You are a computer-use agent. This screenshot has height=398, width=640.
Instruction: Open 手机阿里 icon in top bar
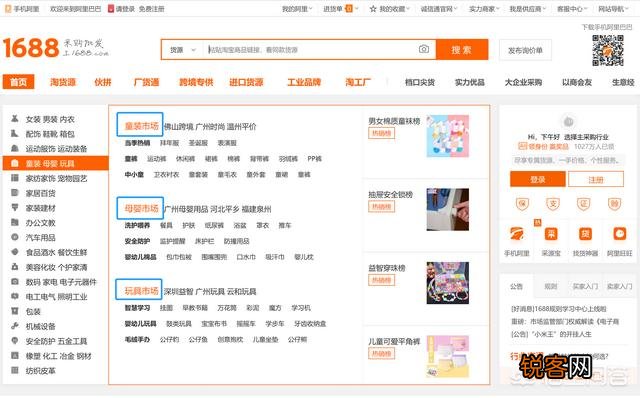click(8, 9)
